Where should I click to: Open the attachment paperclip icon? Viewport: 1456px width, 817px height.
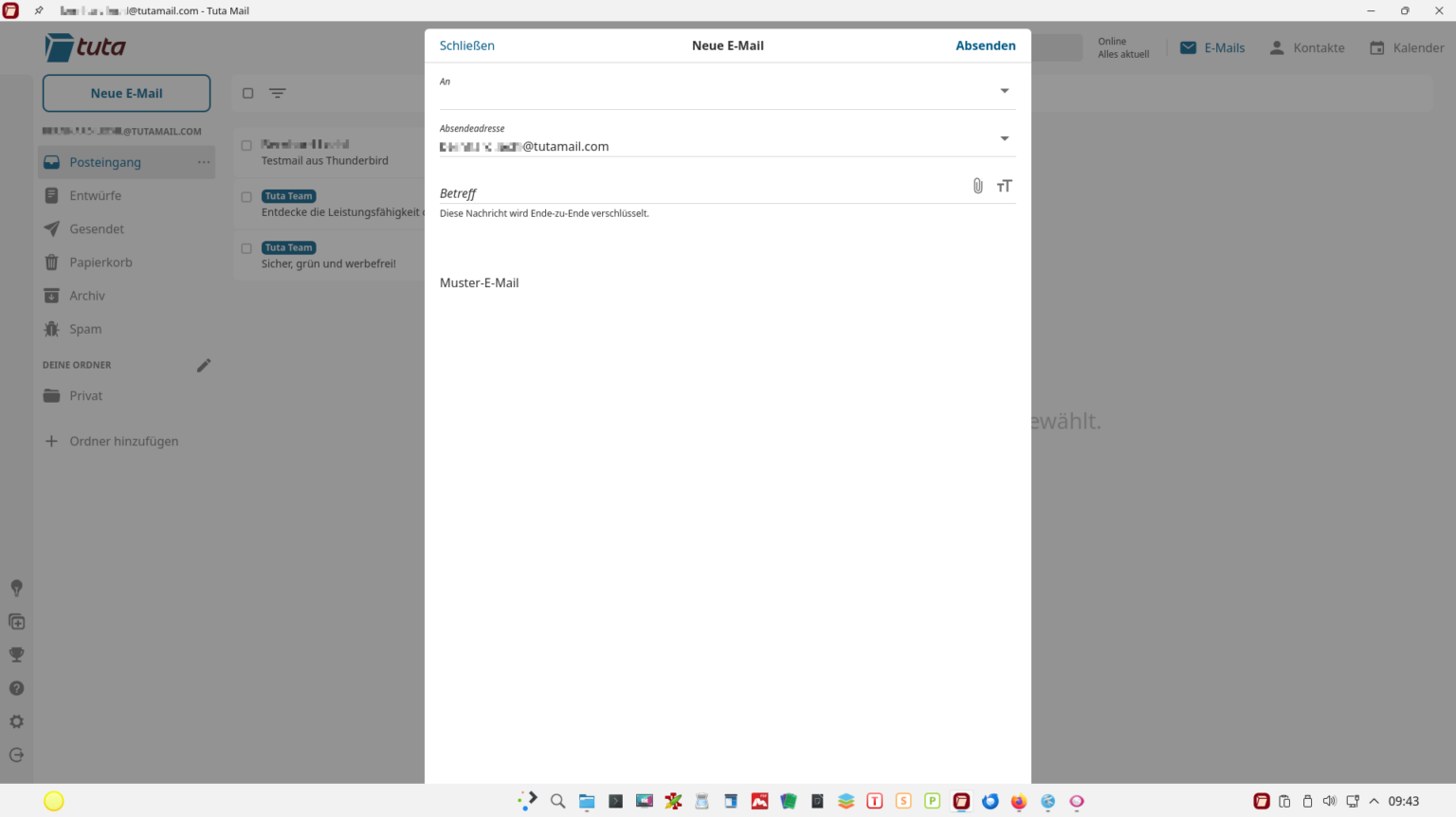(x=977, y=186)
